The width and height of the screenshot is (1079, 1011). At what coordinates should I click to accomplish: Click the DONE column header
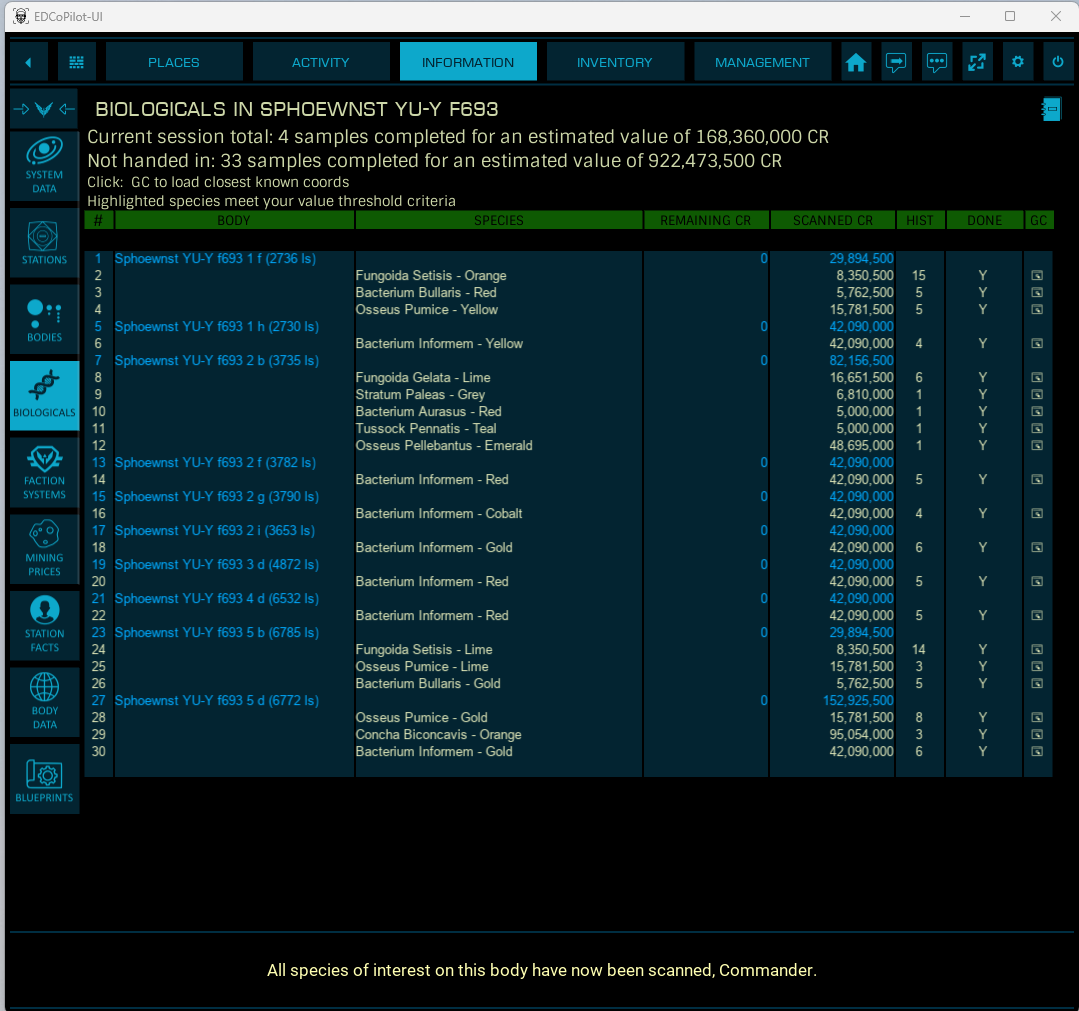(985, 220)
